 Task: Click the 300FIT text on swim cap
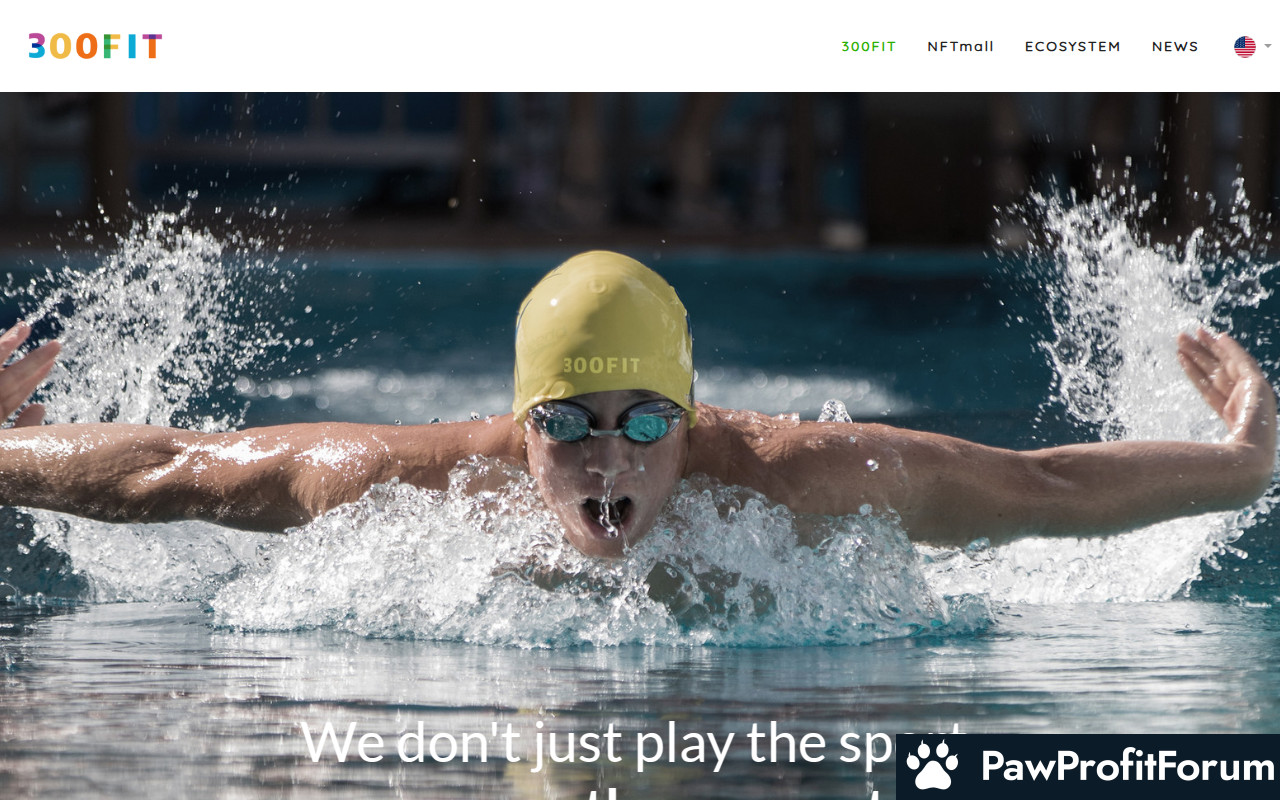pyautogui.click(x=601, y=366)
